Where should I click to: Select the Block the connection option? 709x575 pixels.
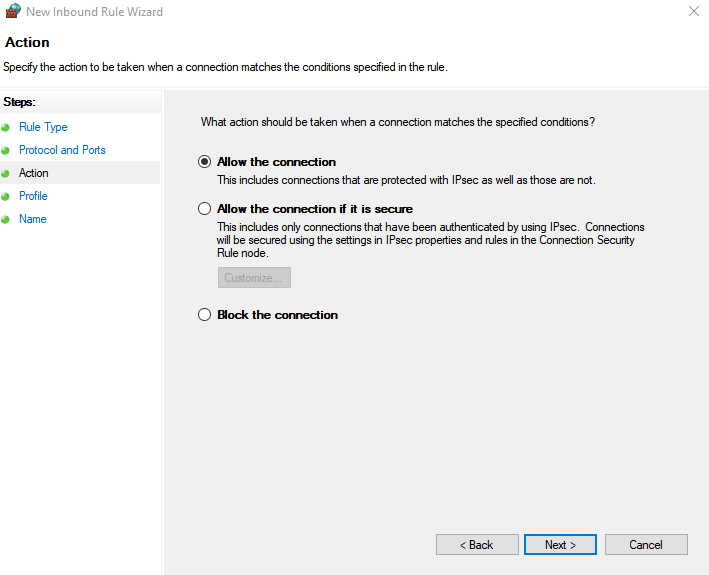(x=204, y=315)
